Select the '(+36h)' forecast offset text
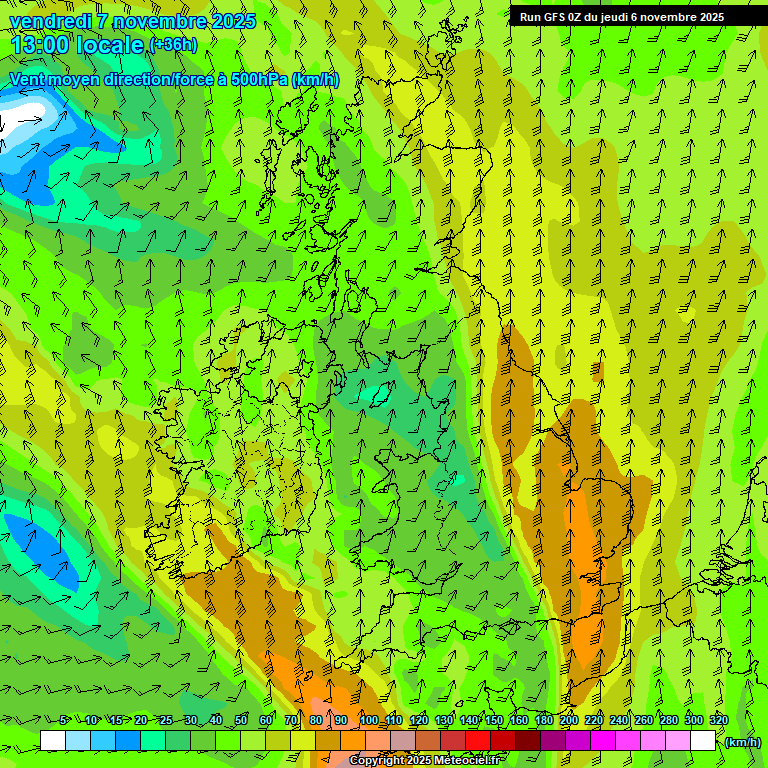The image size is (768, 768). pos(173,45)
